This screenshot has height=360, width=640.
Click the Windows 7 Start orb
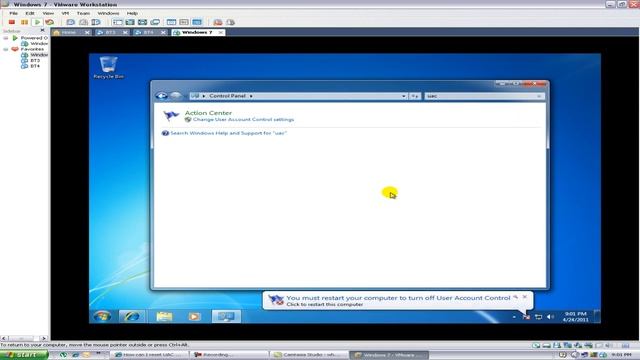point(102,316)
